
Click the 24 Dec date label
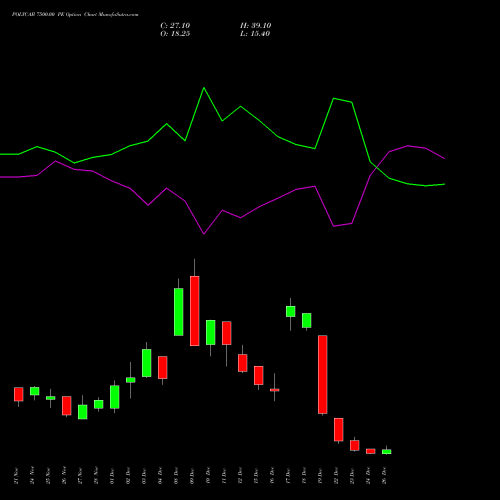coord(368,476)
